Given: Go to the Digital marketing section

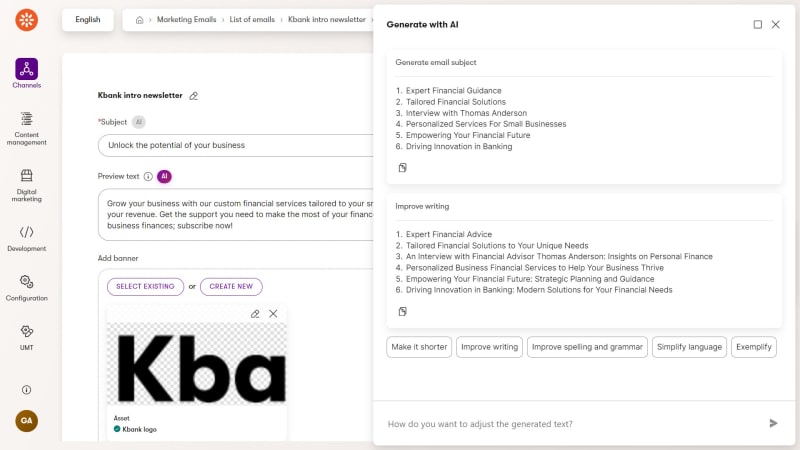Looking at the screenshot, I should 27,183.
